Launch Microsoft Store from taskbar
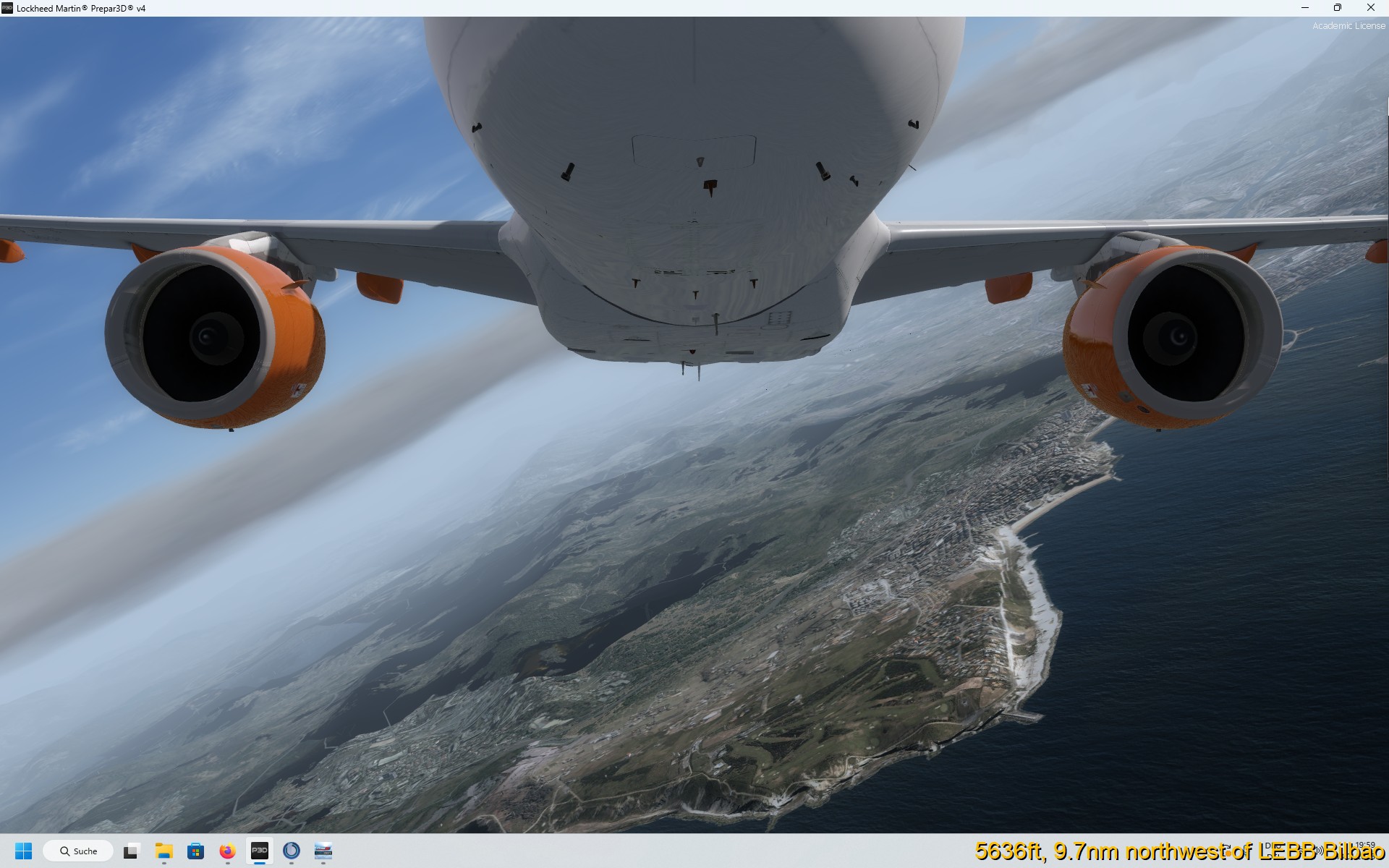Screen dimensions: 1389x868 tap(195, 851)
